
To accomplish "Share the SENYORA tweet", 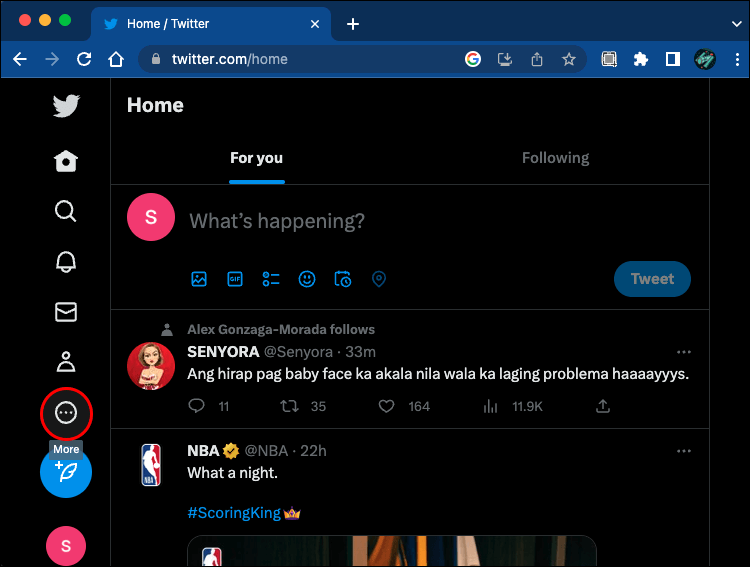I will click(x=603, y=406).
